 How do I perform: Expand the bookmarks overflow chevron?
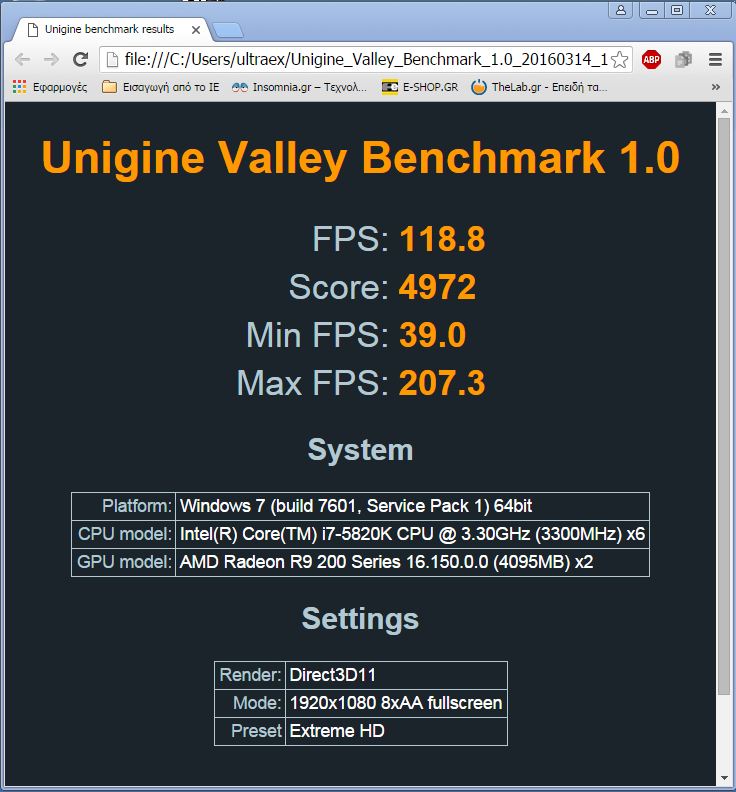(x=715, y=87)
